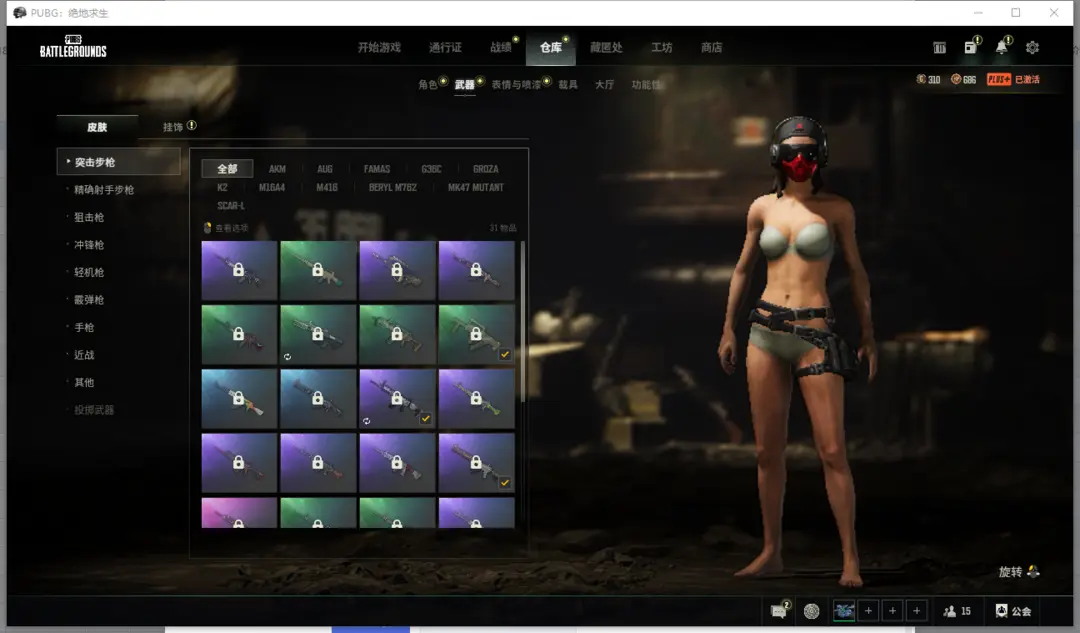
Task: Open the 狙击枪 weapon category
Action: pos(89,217)
